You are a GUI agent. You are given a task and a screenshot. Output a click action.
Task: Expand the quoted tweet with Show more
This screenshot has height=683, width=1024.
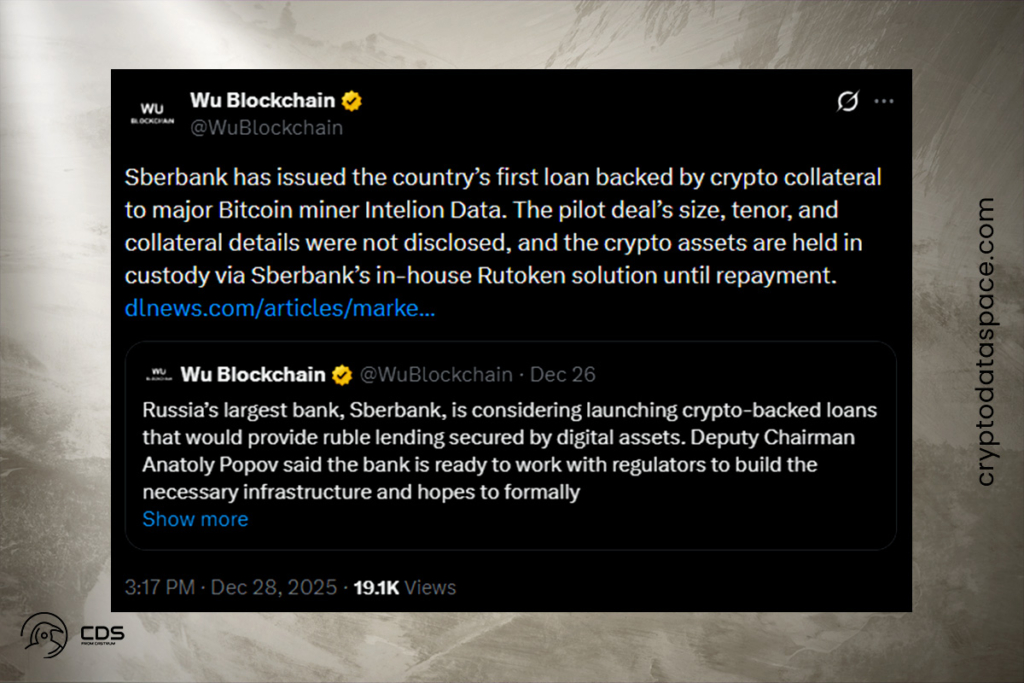pyautogui.click(x=195, y=519)
